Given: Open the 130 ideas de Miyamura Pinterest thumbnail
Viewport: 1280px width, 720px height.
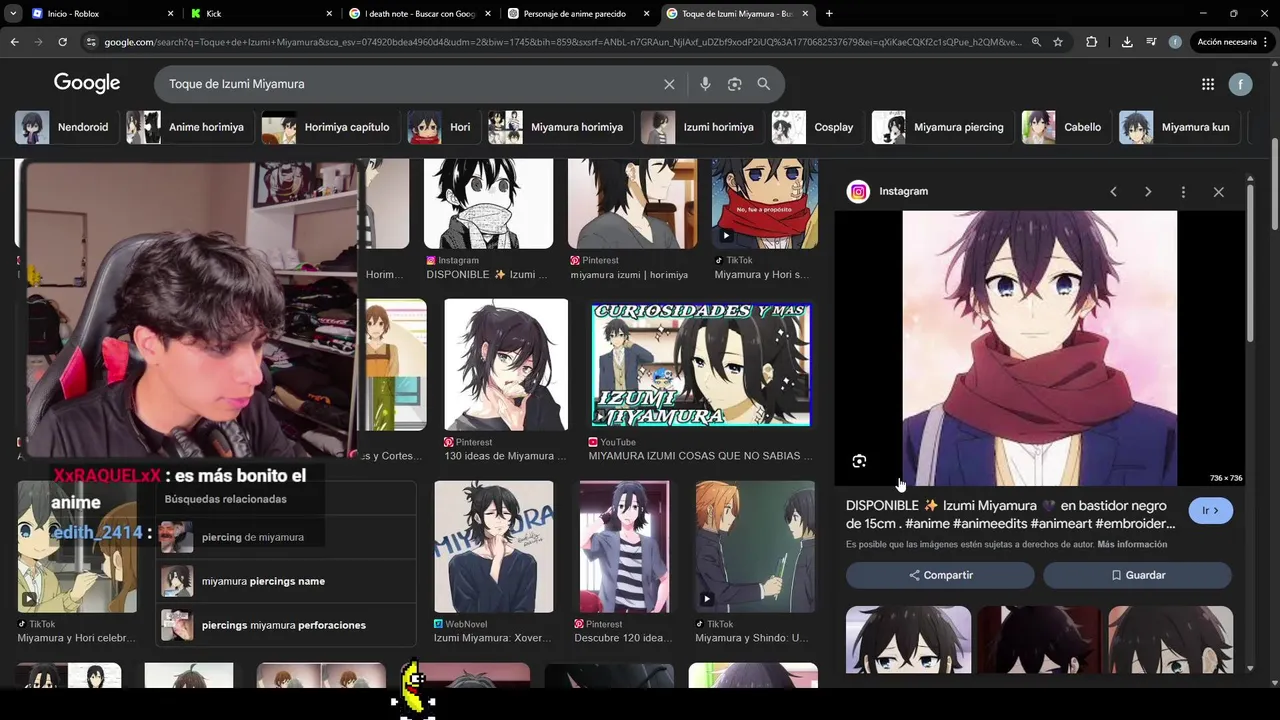Looking at the screenshot, I should 506,365.
